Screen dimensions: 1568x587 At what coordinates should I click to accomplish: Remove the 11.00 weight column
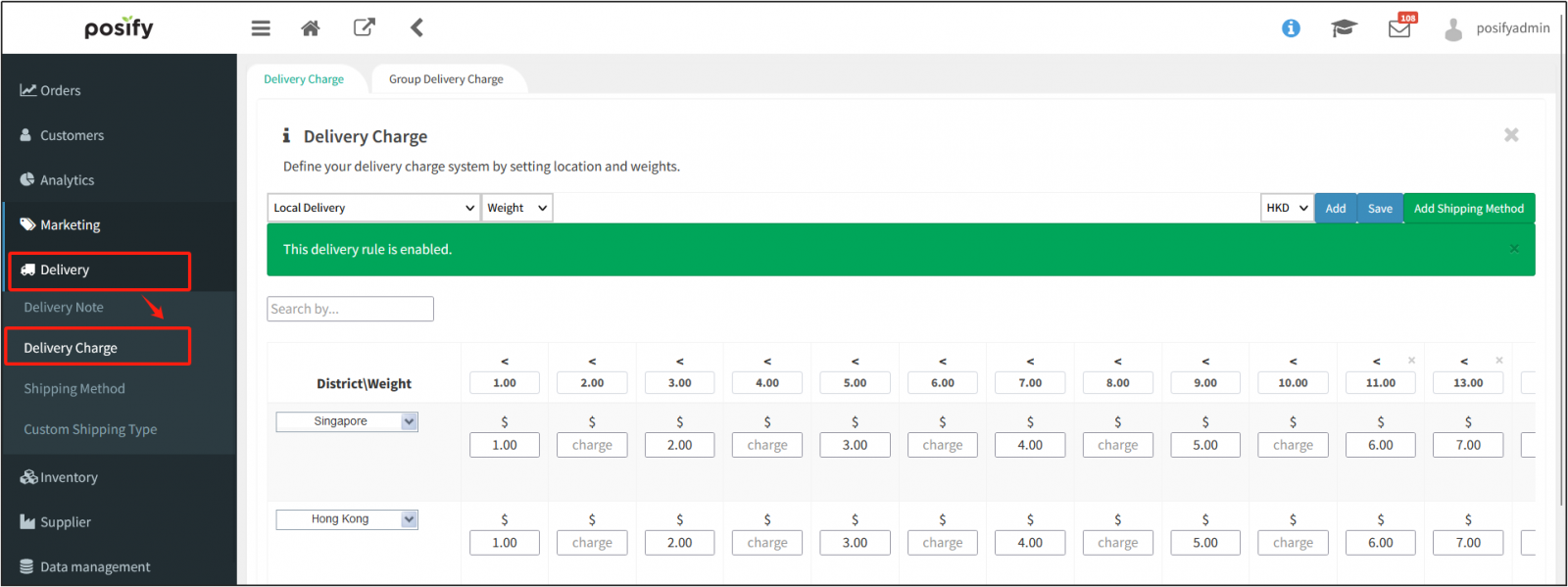[x=1411, y=361]
